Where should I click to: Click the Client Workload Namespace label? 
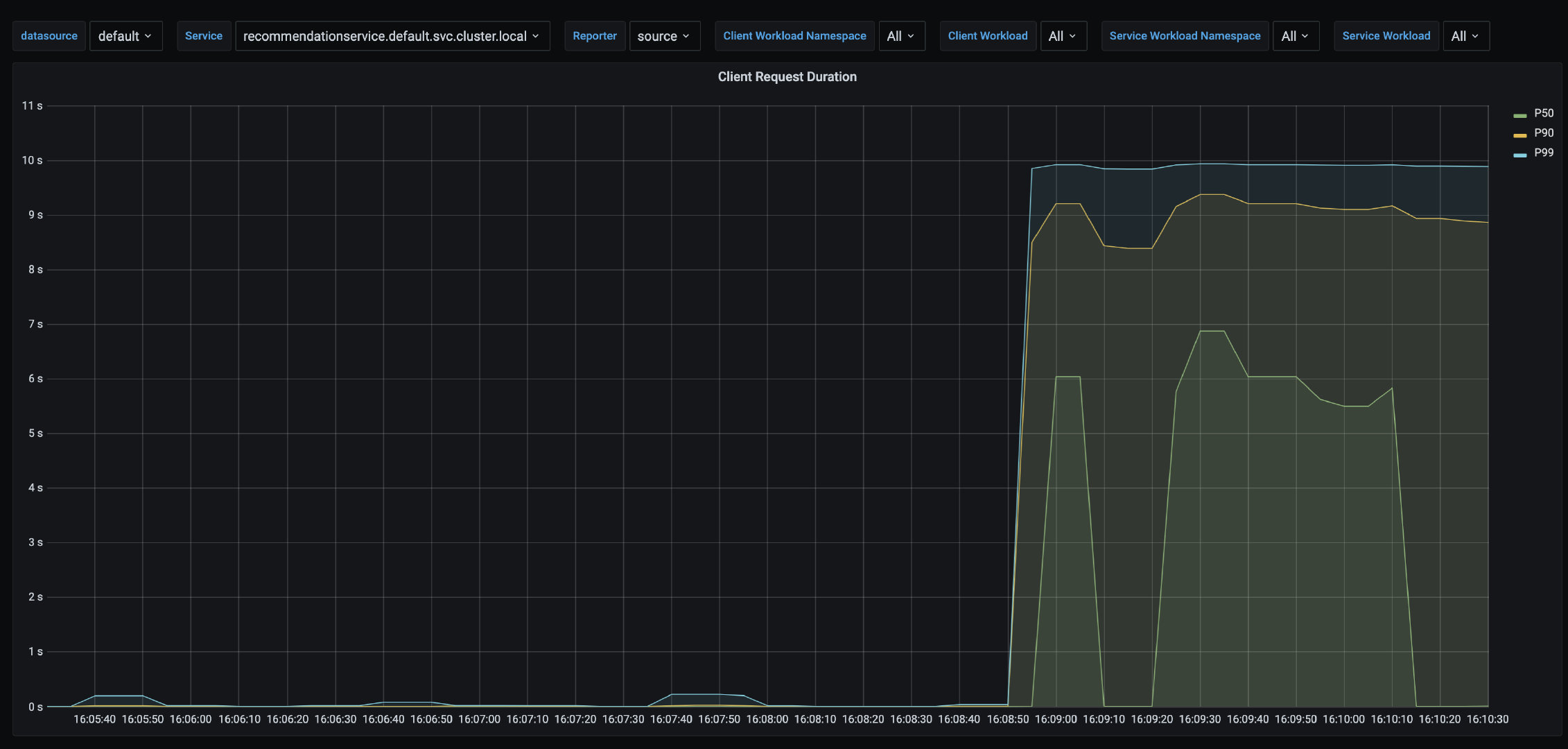[794, 36]
